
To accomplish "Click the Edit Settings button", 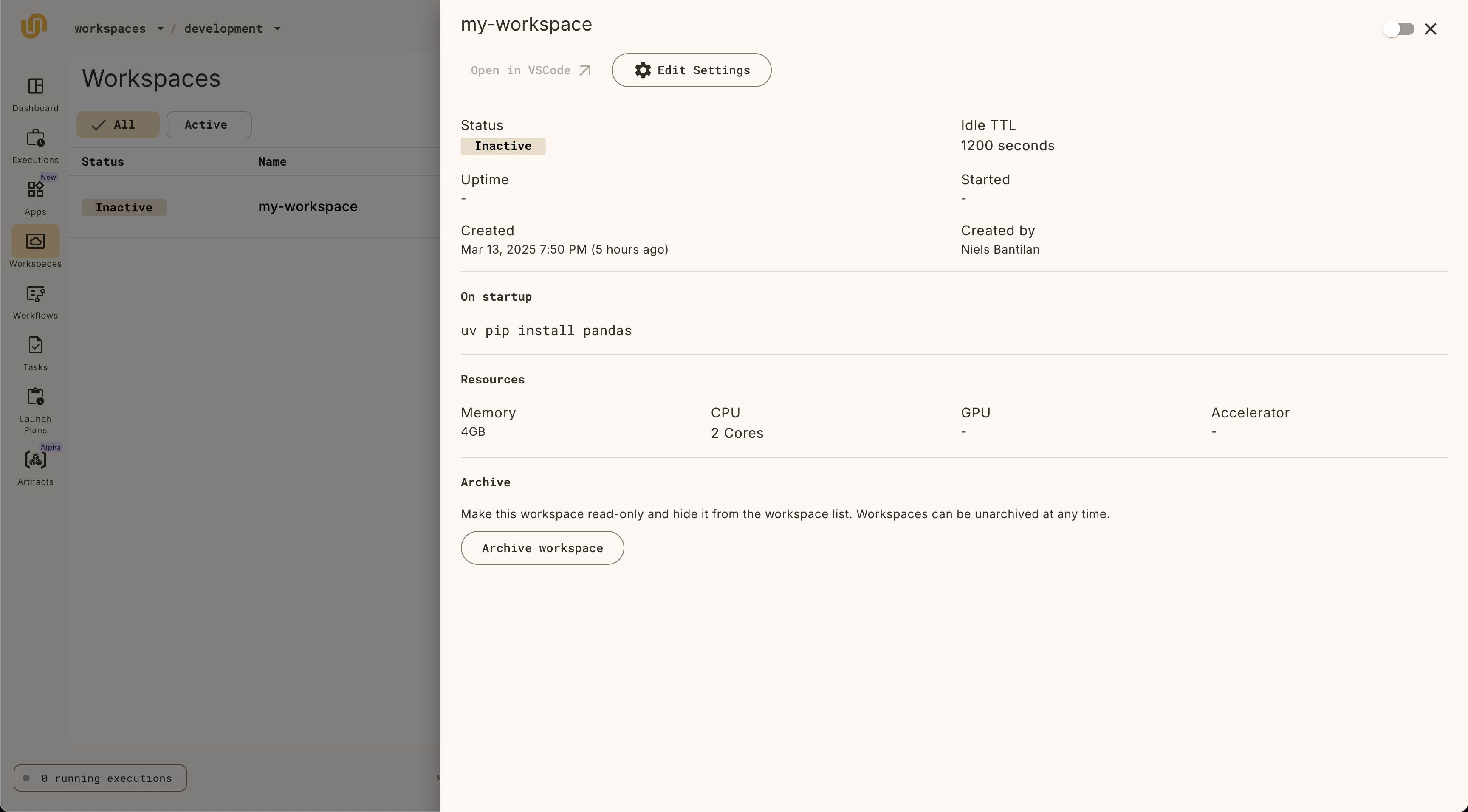I will click(x=691, y=70).
